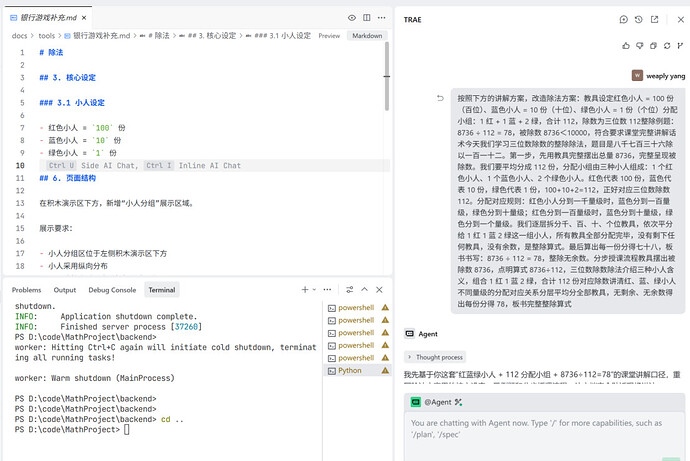690x461 pixels.
Task: Switch to the Problems tab
Action: (26, 290)
